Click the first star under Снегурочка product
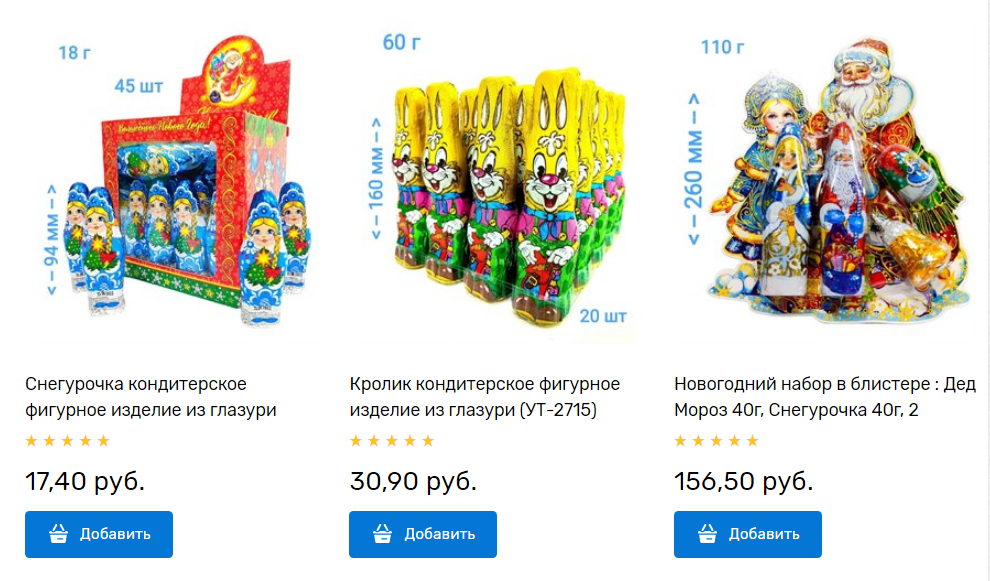990x581 pixels. (31, 441)
